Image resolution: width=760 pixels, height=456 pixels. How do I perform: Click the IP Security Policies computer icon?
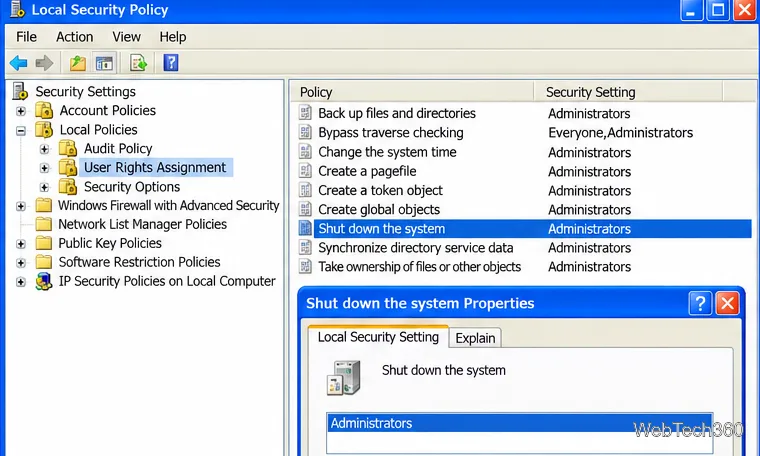(x=44, y=281)
